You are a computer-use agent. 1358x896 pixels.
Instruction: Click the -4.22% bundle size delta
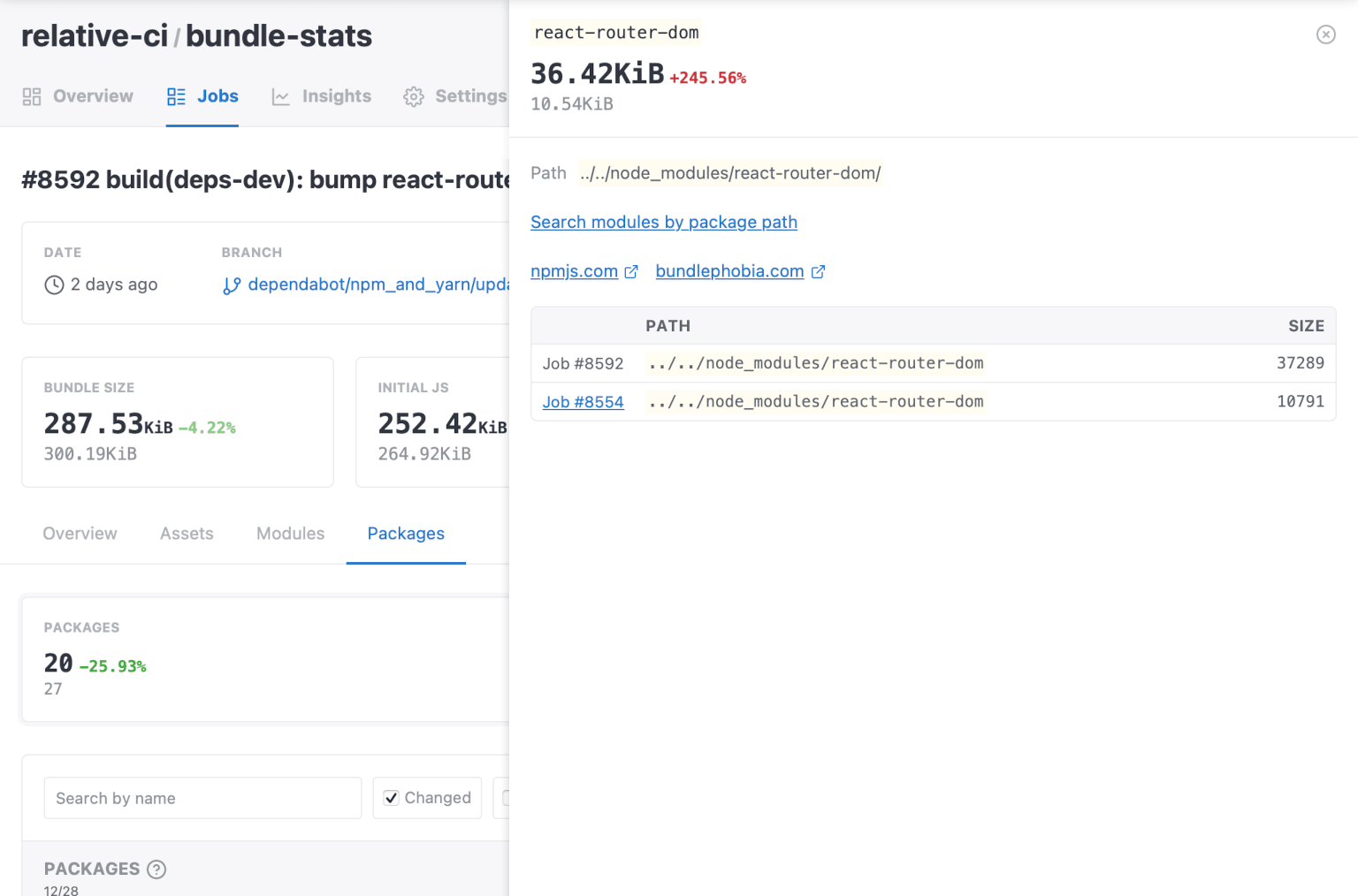coord(207,428)
